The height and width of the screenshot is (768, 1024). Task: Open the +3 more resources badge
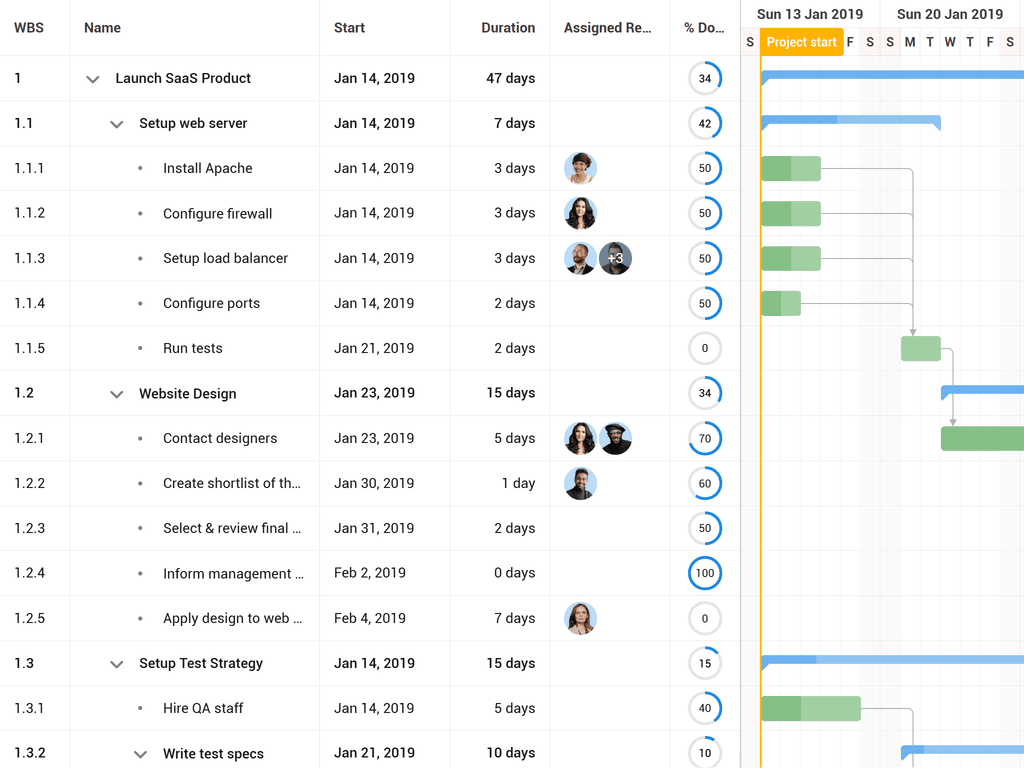click(x=615, y=258)
